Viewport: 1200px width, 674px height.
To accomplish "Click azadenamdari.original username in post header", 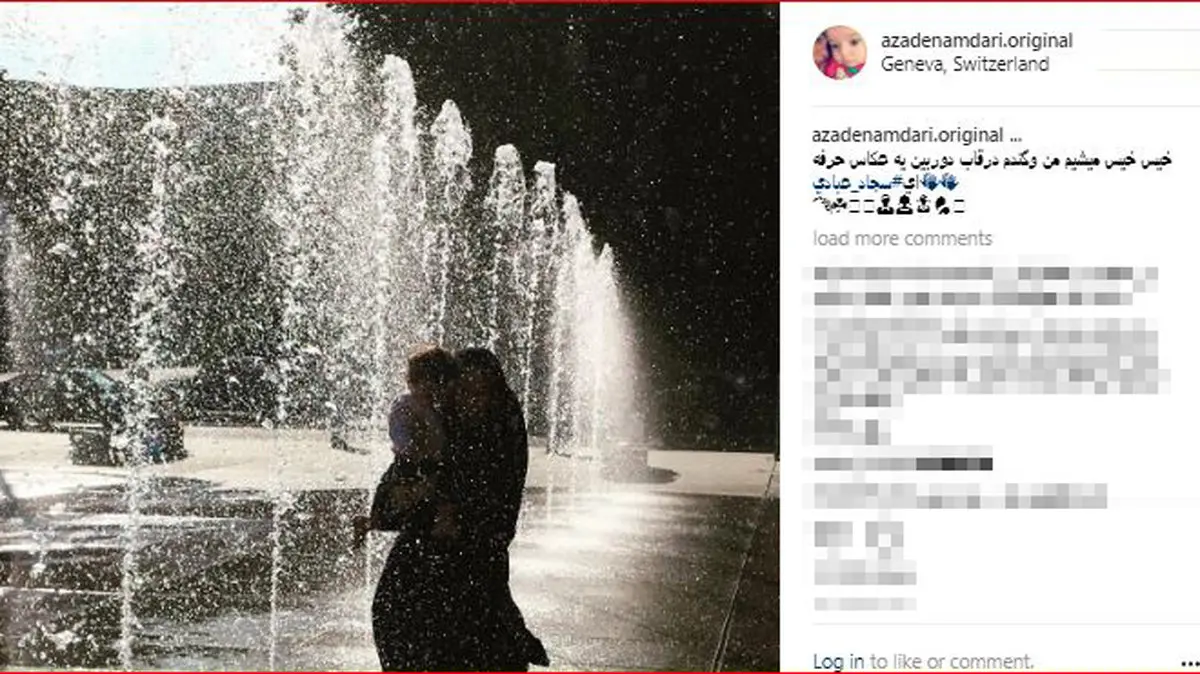I will pos(978,41).
